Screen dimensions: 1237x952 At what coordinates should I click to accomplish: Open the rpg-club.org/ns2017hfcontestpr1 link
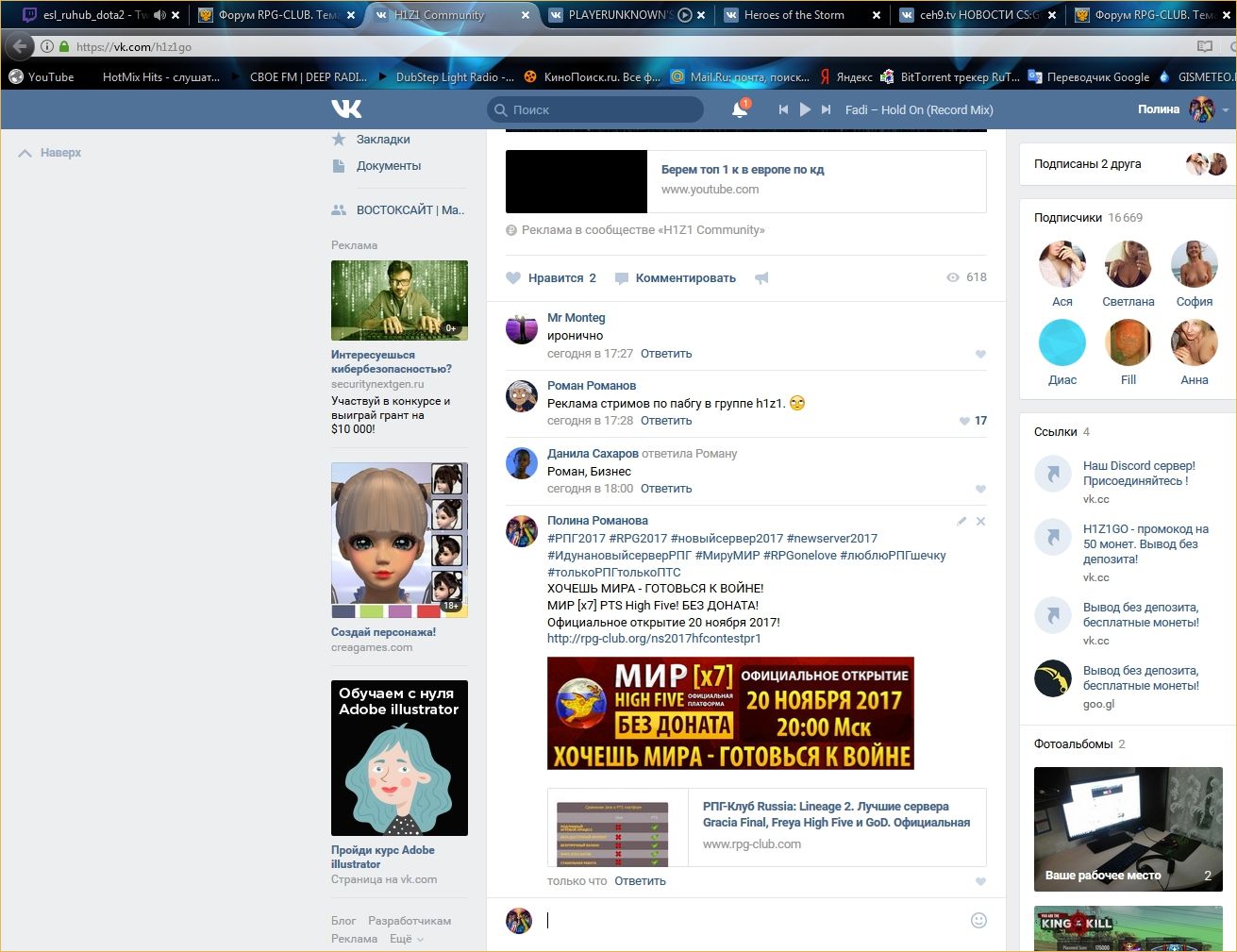(x=654, y=639)
